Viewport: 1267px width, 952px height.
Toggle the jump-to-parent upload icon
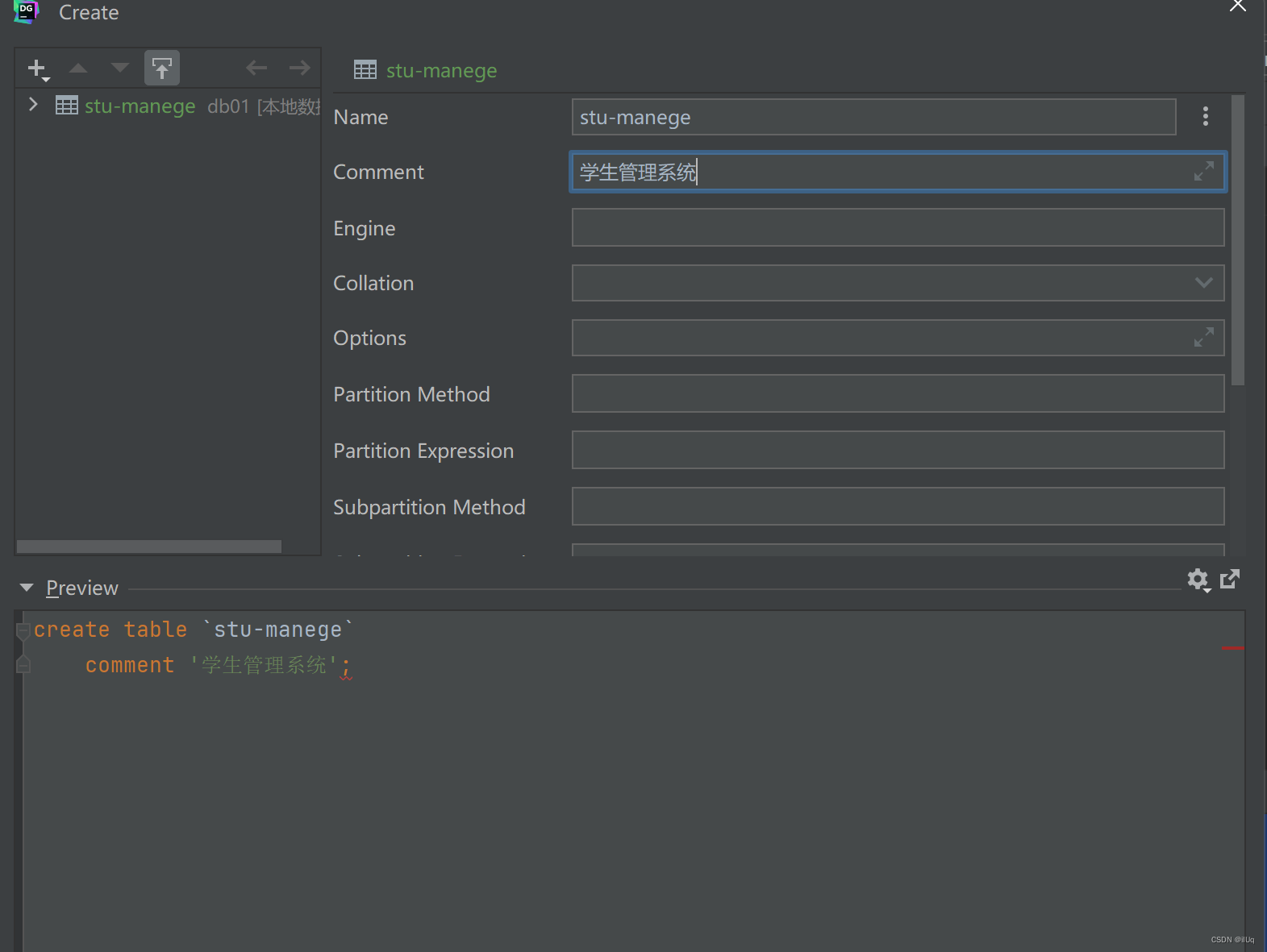pyautogui.click(x=162, y=69)
